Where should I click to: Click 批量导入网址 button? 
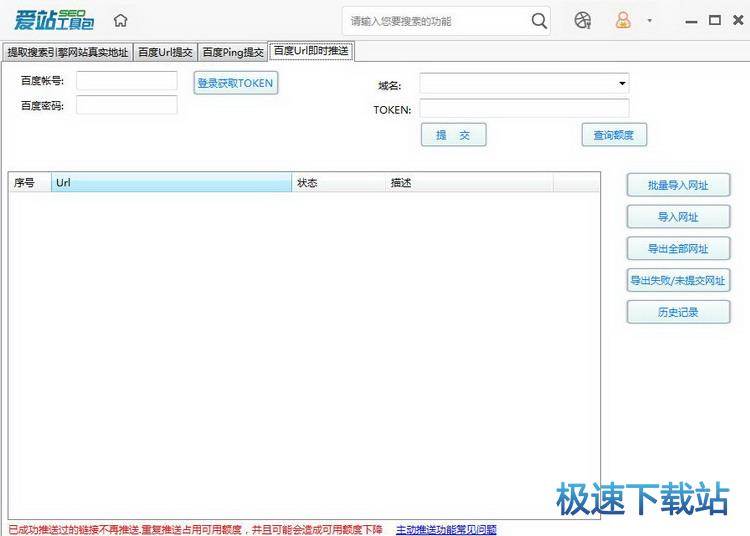pyautogui.click(x=678, y=185)
